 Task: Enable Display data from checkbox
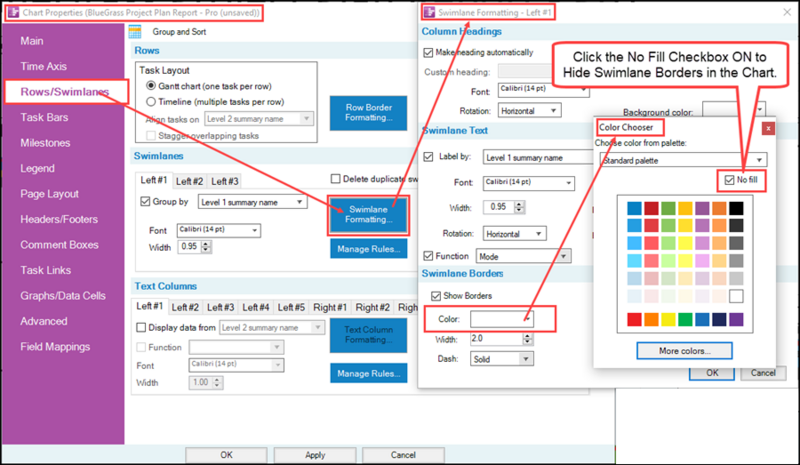tap(141, 328)
